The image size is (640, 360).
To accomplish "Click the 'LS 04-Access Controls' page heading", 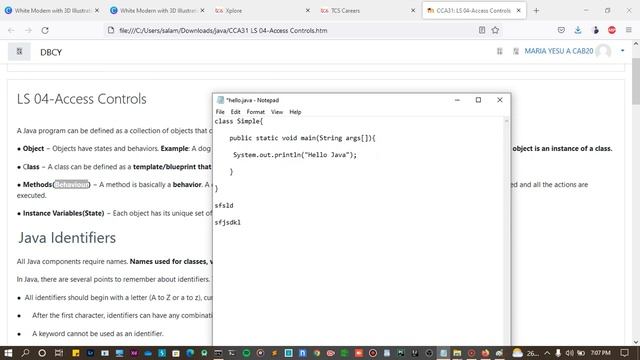I will (x=82, y=99).
